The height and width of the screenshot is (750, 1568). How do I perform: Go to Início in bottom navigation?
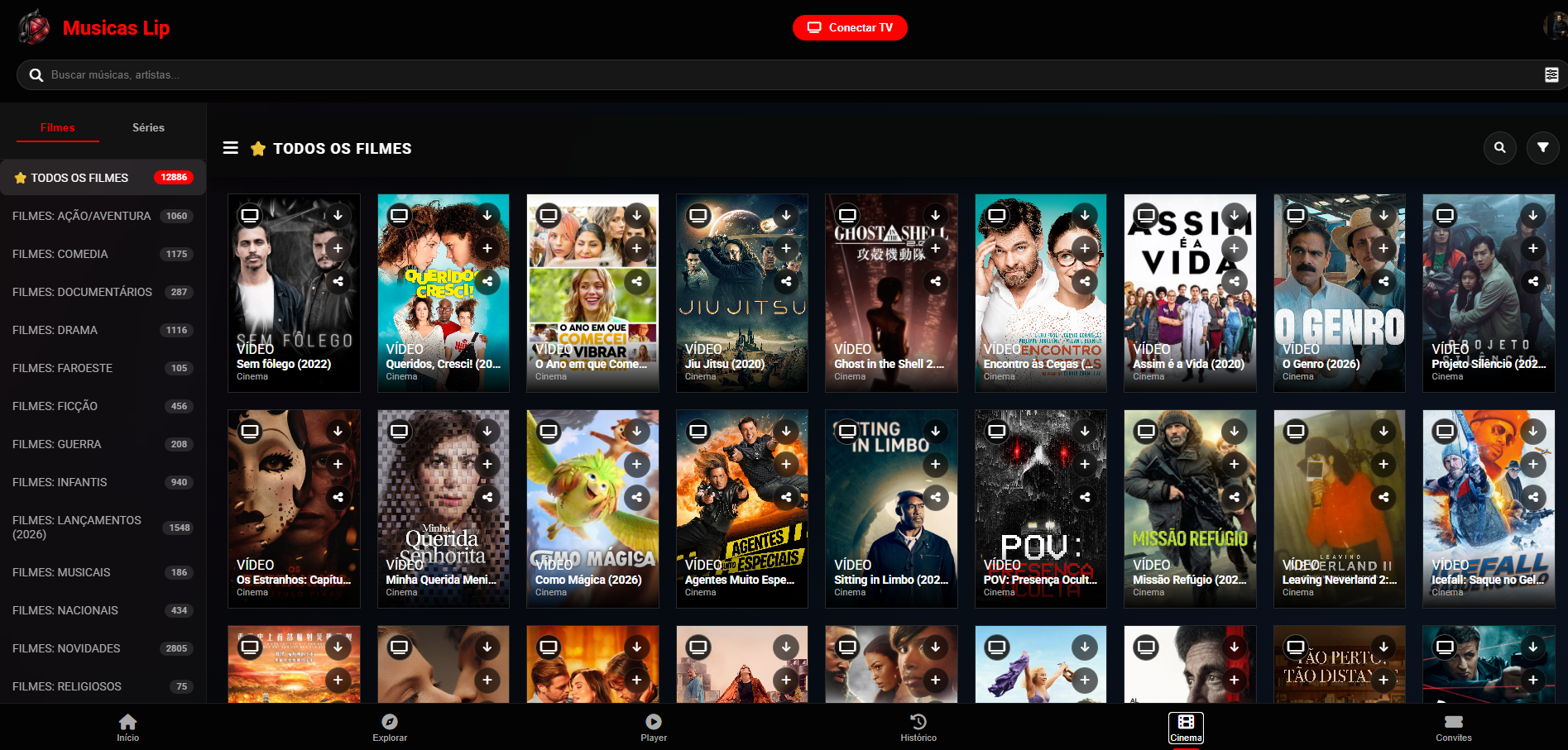click(x=127, y=728)
